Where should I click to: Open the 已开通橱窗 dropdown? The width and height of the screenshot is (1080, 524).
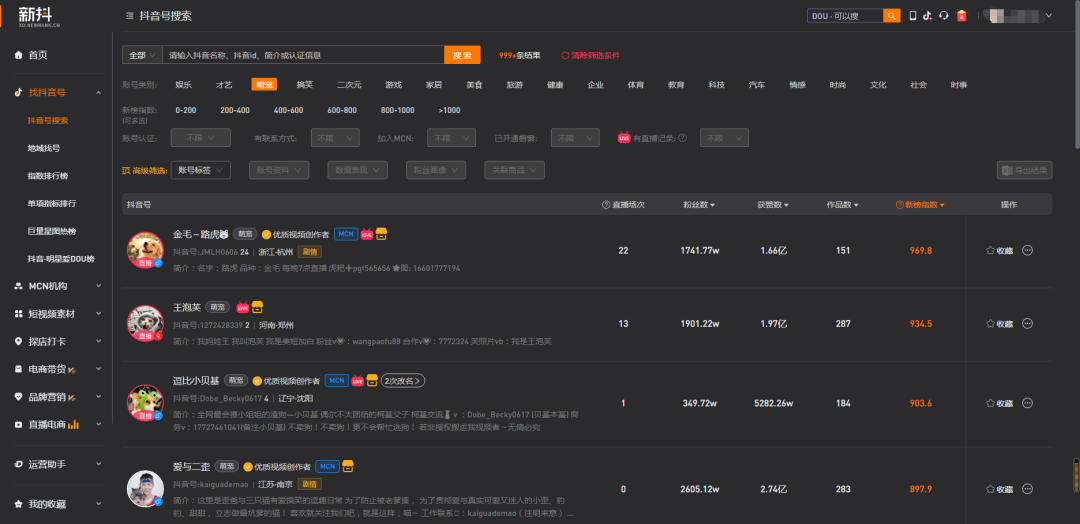(x=575, y=138)
